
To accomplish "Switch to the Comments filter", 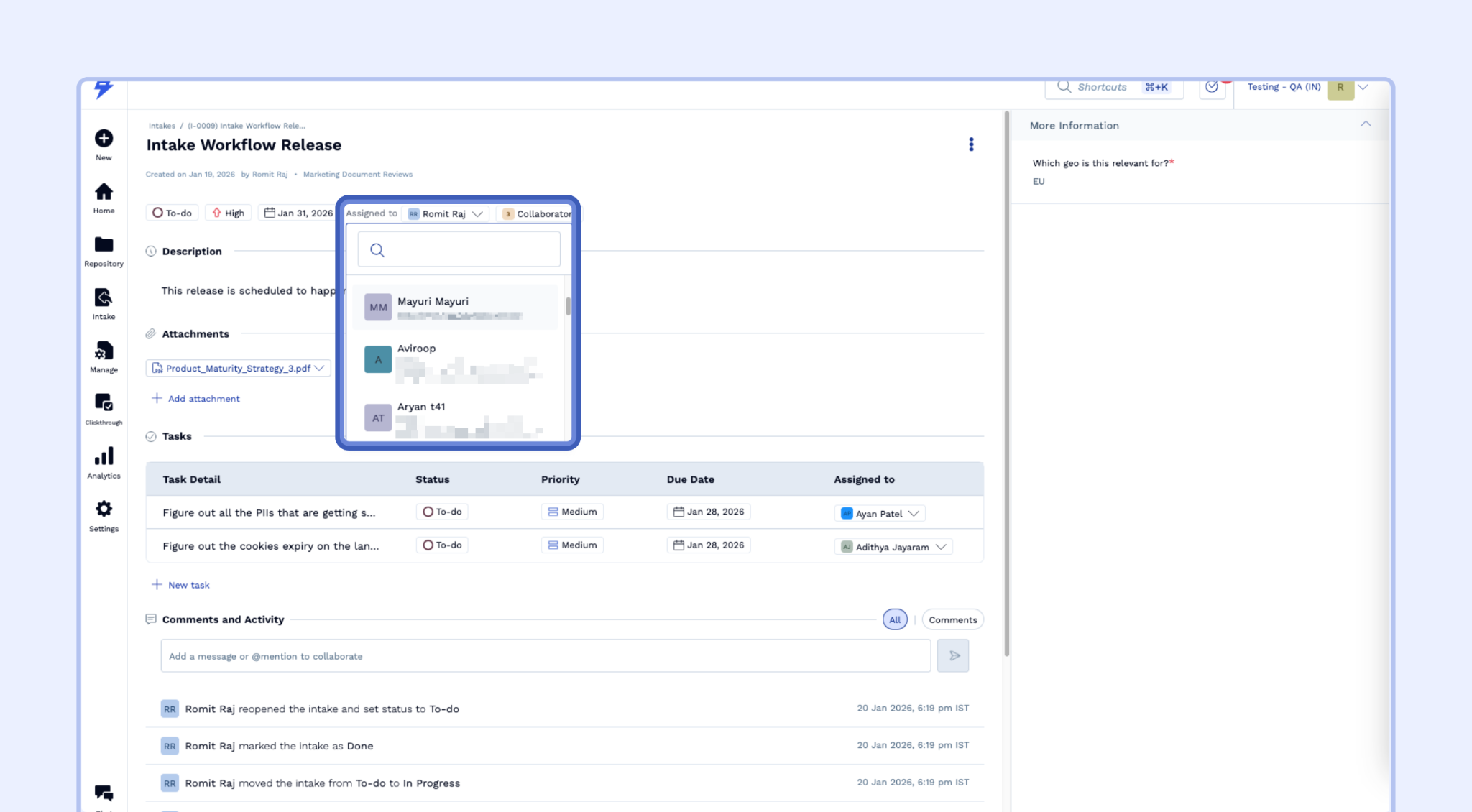I will pyautogui.click(x=952, y=619).
